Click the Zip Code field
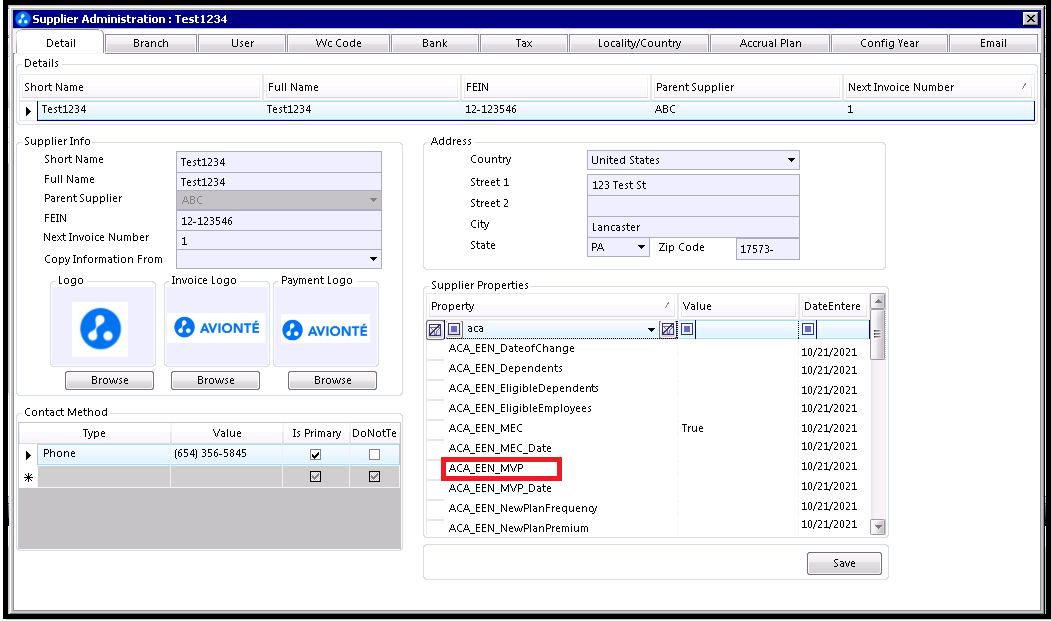Image resolution: width=1051 pixels, height=621 pixels. click(767, 249)
